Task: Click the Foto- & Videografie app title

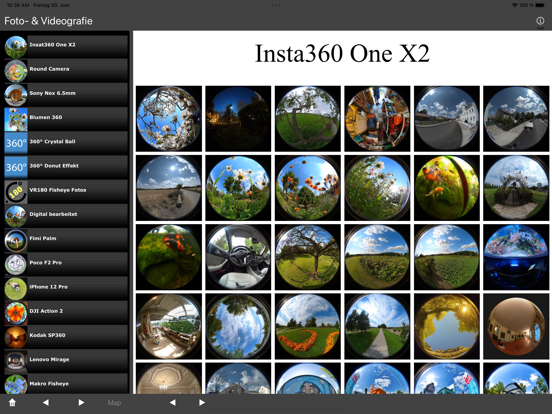Action: coord(48,21)
